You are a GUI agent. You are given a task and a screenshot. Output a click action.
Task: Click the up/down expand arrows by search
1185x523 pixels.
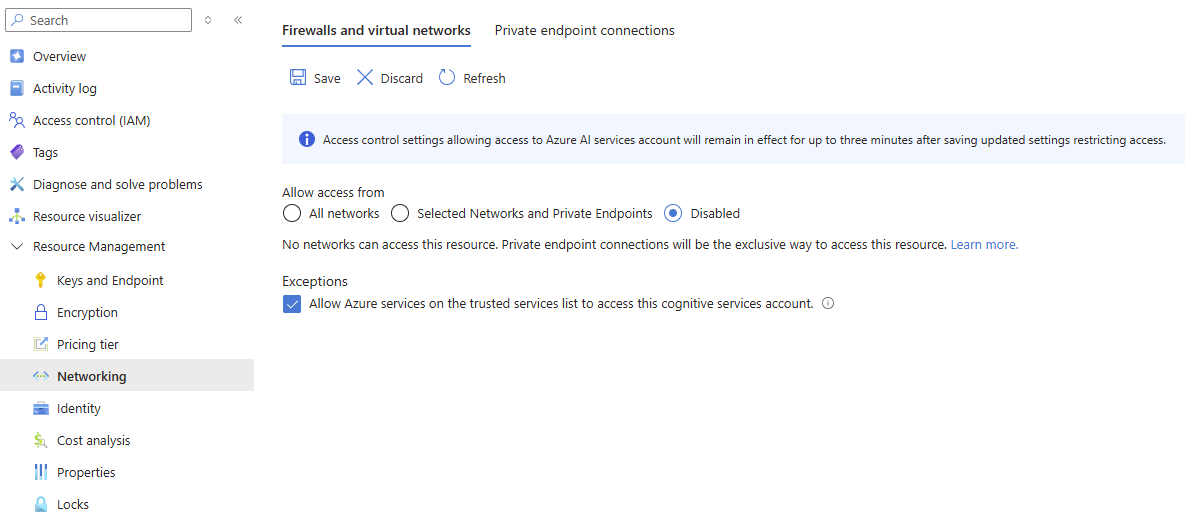[208, 20]
